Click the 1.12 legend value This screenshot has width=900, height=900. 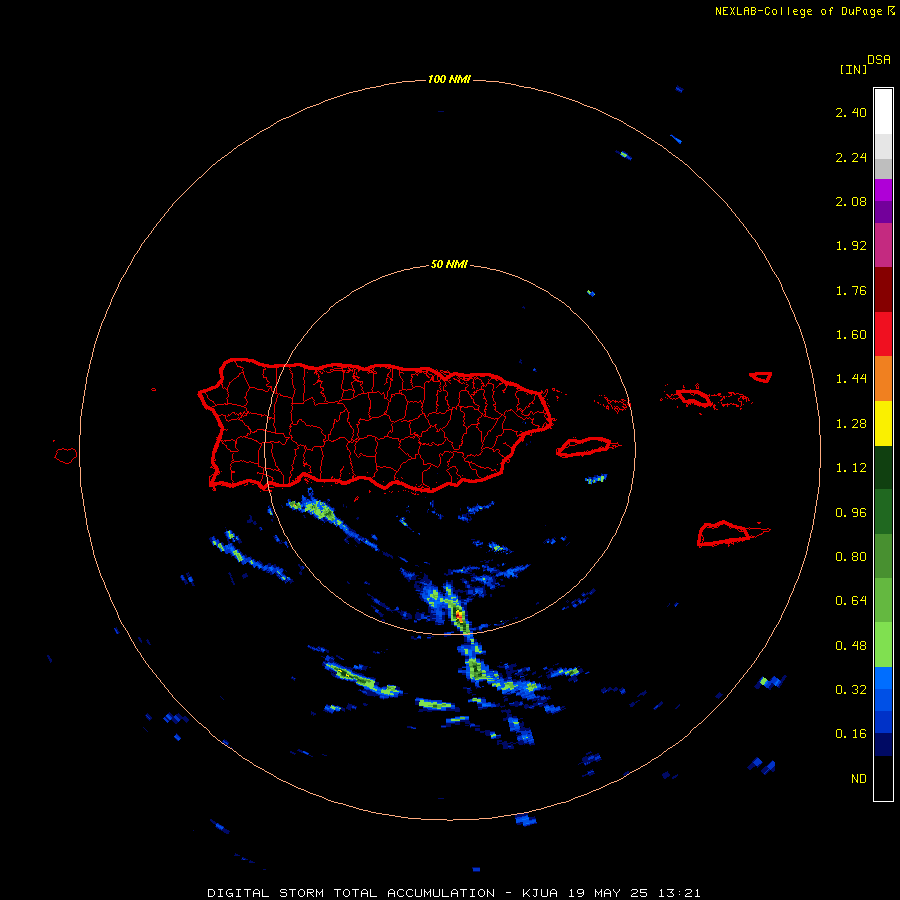pyautogui.click(x=851, y=468)
